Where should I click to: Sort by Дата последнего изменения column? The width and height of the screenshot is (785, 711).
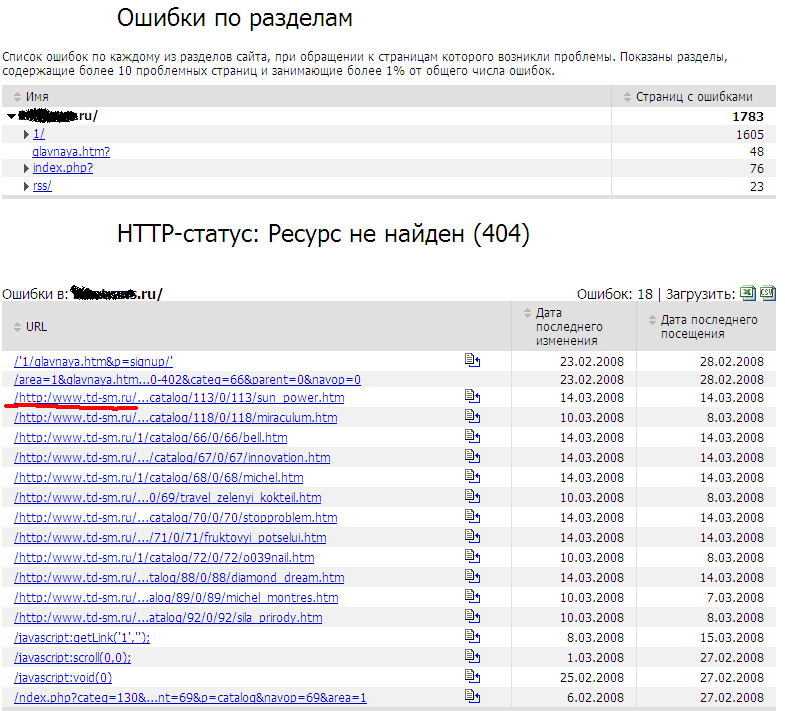pos(568,327)
